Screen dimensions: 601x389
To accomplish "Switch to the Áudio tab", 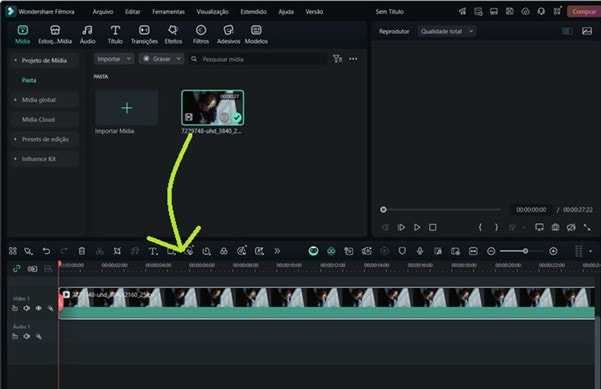I will 87,34.
